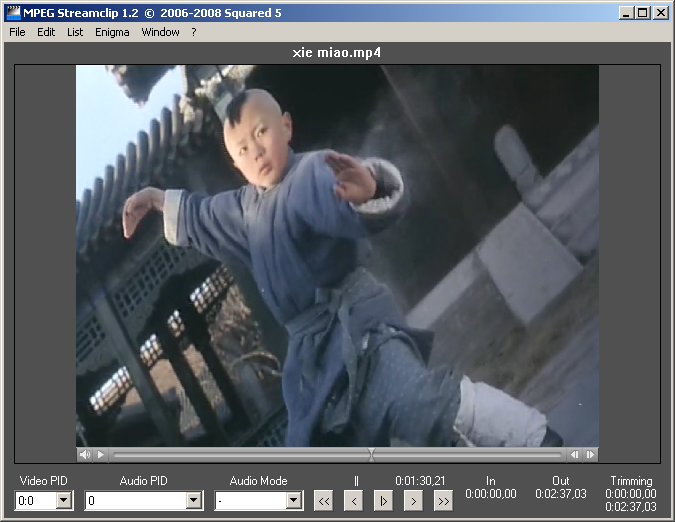Open the Edit menu
Image resolution: width=675 pixels, height=522 pixels.
(46, 32)
